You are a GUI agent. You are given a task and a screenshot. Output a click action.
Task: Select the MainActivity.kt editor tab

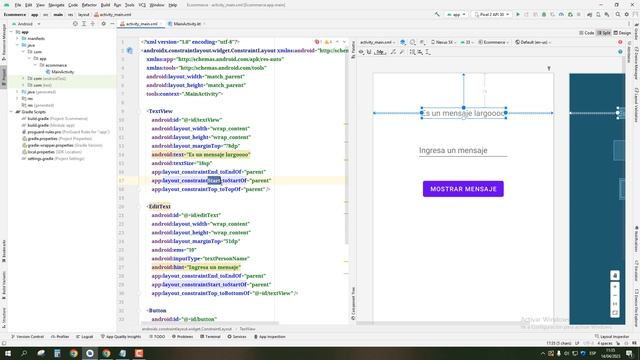(x=187, y=24)
